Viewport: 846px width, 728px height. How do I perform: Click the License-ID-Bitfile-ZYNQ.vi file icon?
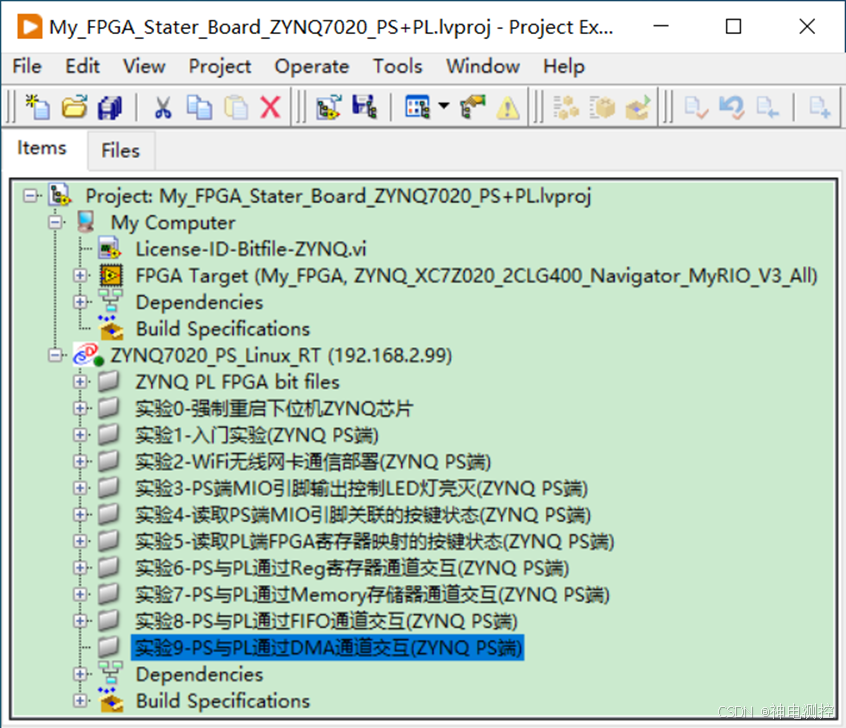point(110,249)
